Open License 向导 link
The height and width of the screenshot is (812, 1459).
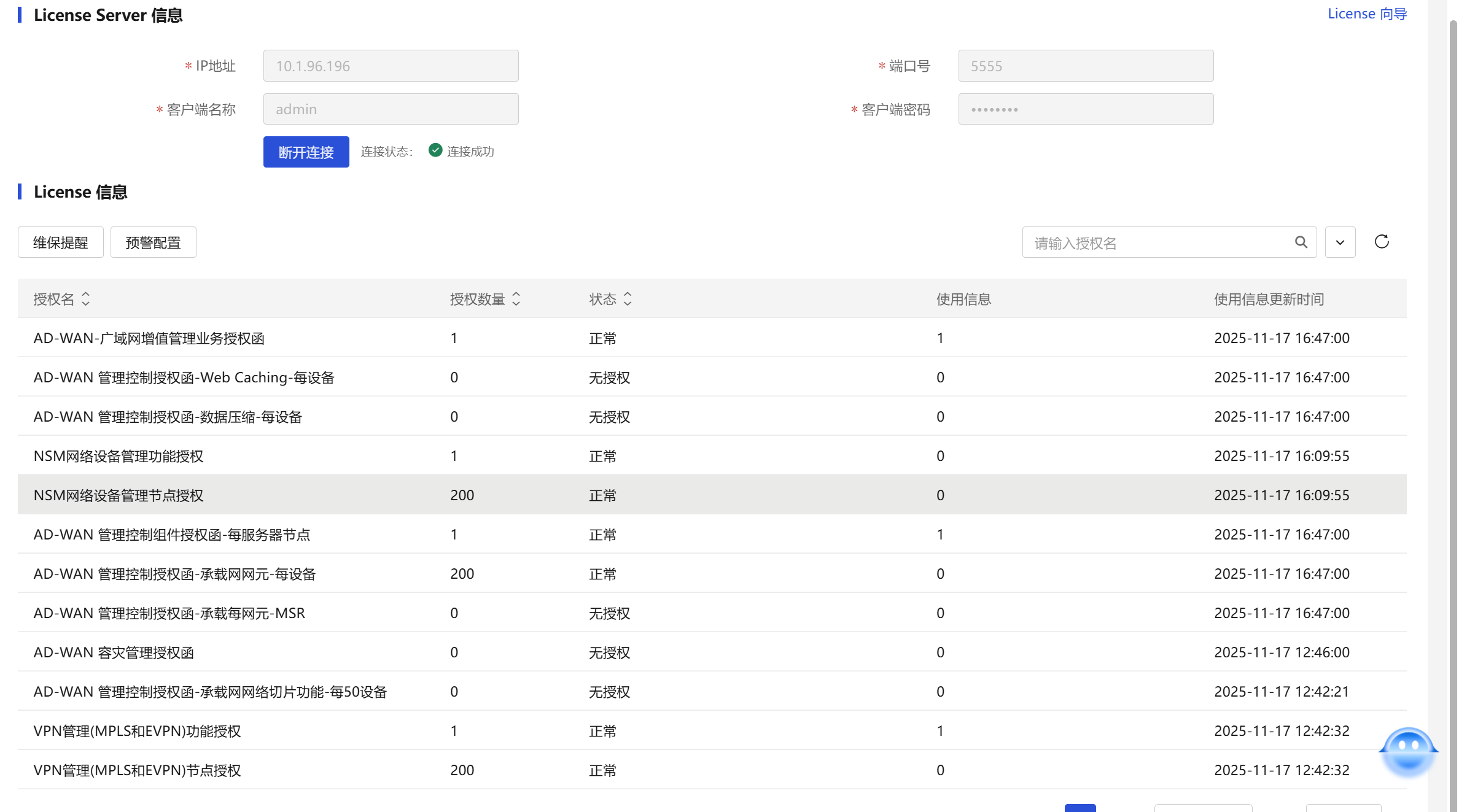click(x=1367, y=14)
